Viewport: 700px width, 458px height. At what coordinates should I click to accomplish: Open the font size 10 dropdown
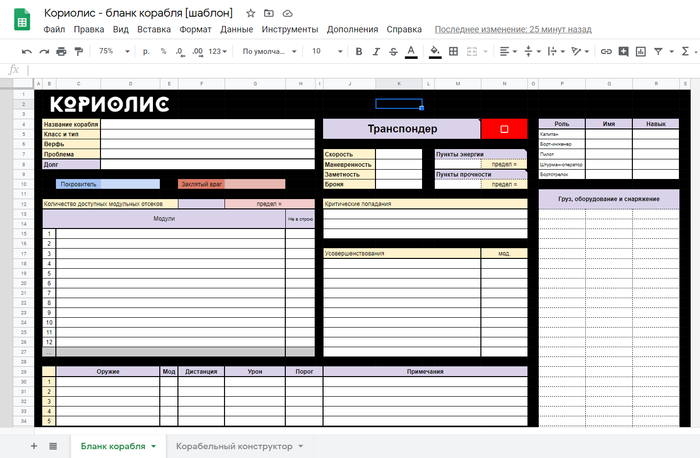pos(324,51)
